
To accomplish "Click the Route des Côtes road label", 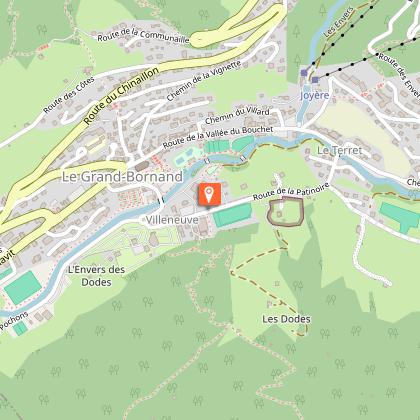I will point(69,95).
